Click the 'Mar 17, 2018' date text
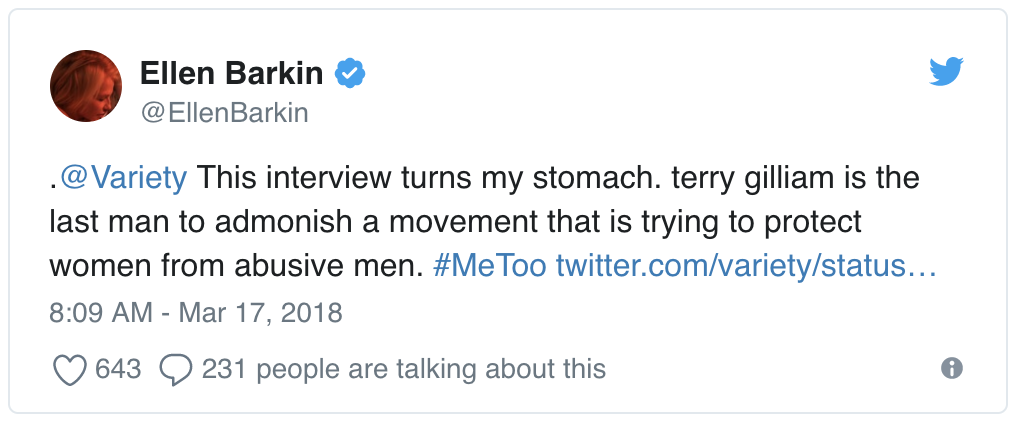This screenshot has height=424, width=1020. pos(260,312)
